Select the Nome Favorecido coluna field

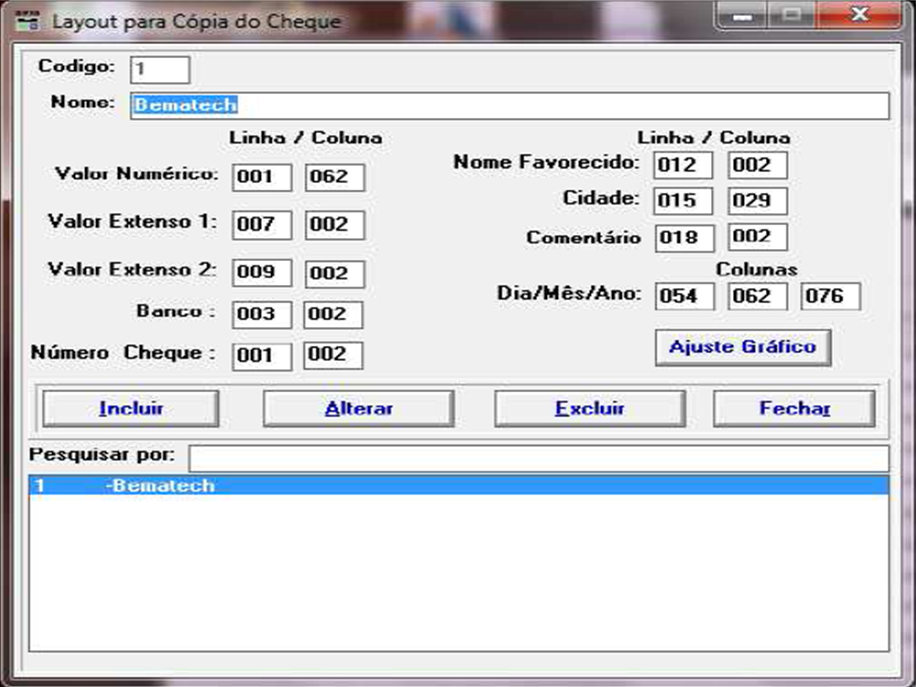tap(758, 165)
